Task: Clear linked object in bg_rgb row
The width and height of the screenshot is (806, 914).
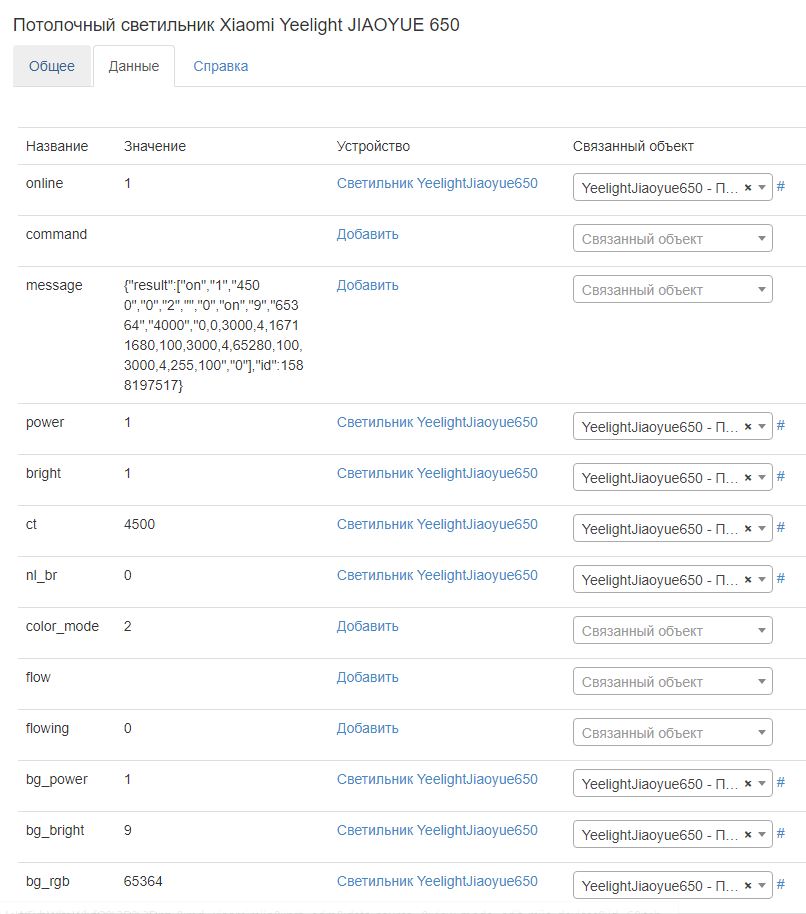Action: tap(748, 885)
